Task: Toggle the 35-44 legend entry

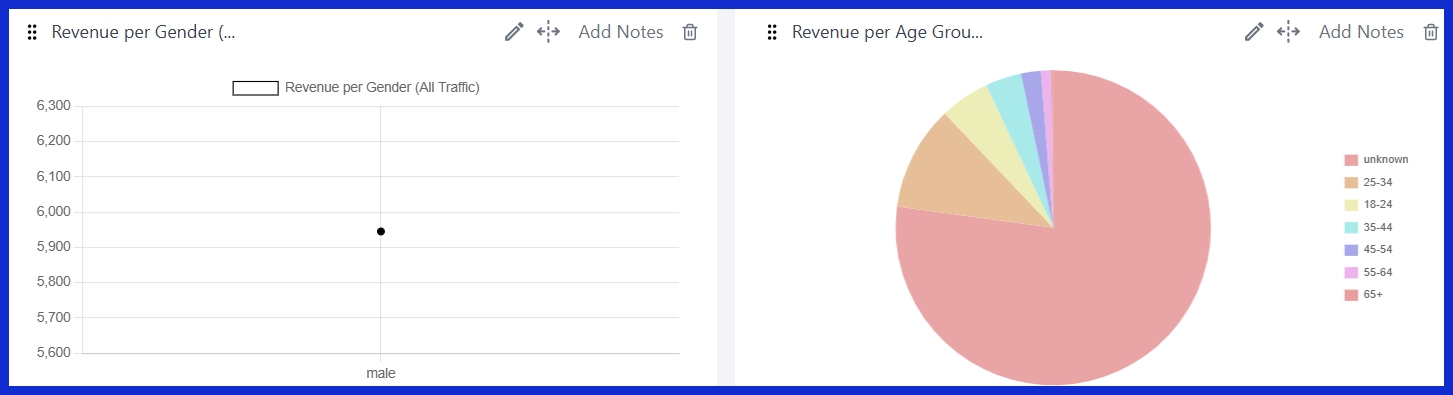Action: coord(1369,227)
